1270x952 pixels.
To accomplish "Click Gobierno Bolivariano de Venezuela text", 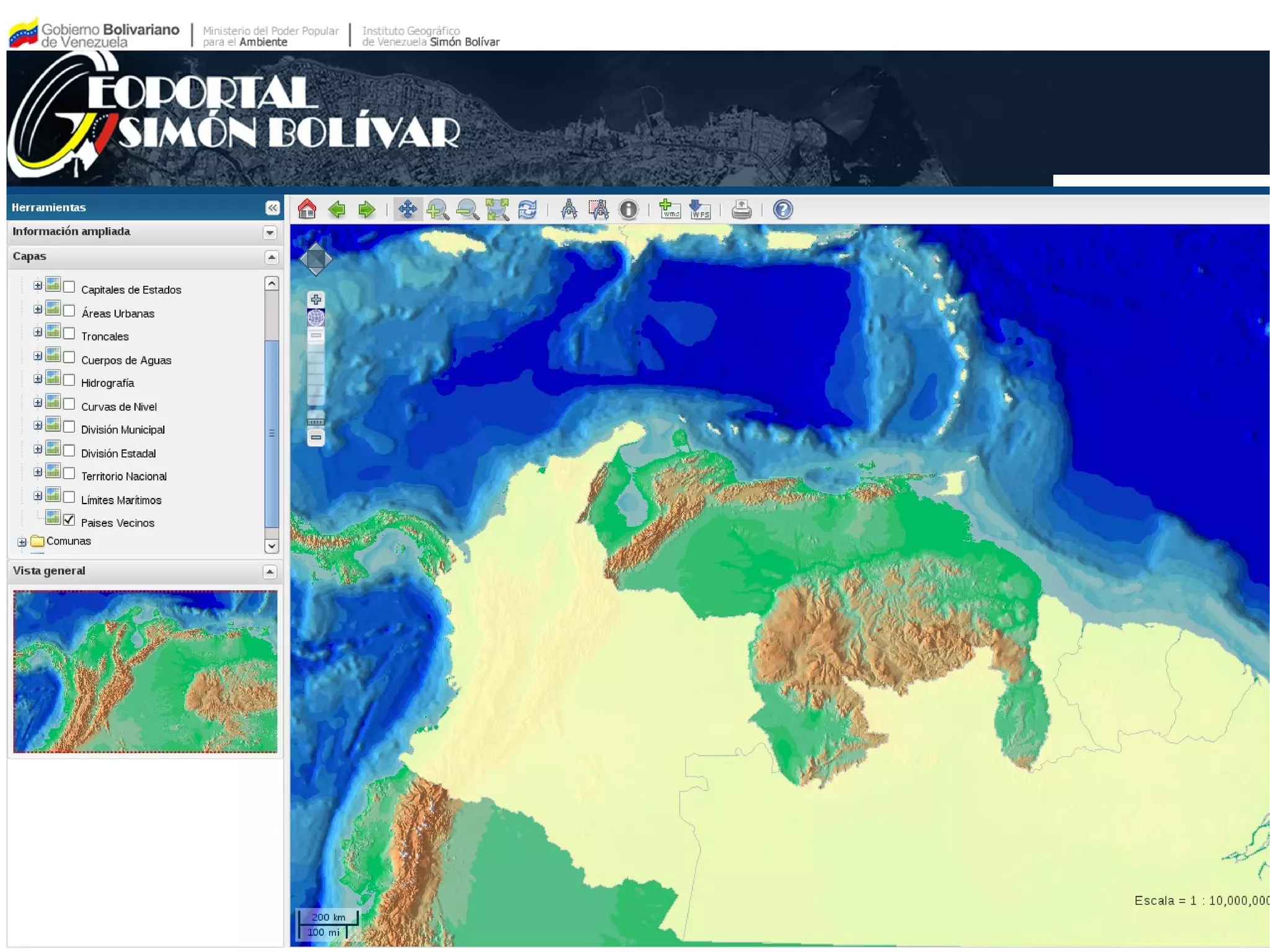I will (x=110, y=35).
